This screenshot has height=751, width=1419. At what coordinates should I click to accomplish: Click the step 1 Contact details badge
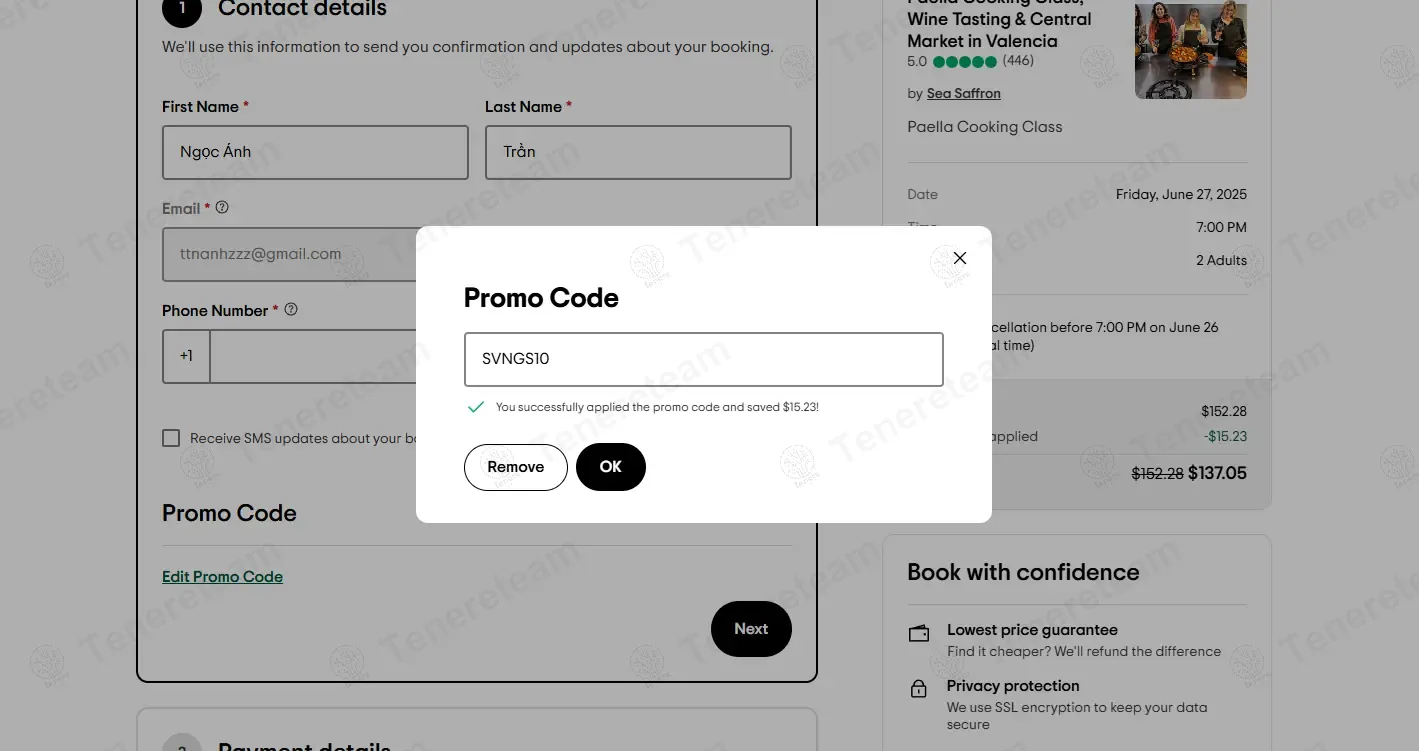coord(182,9)
